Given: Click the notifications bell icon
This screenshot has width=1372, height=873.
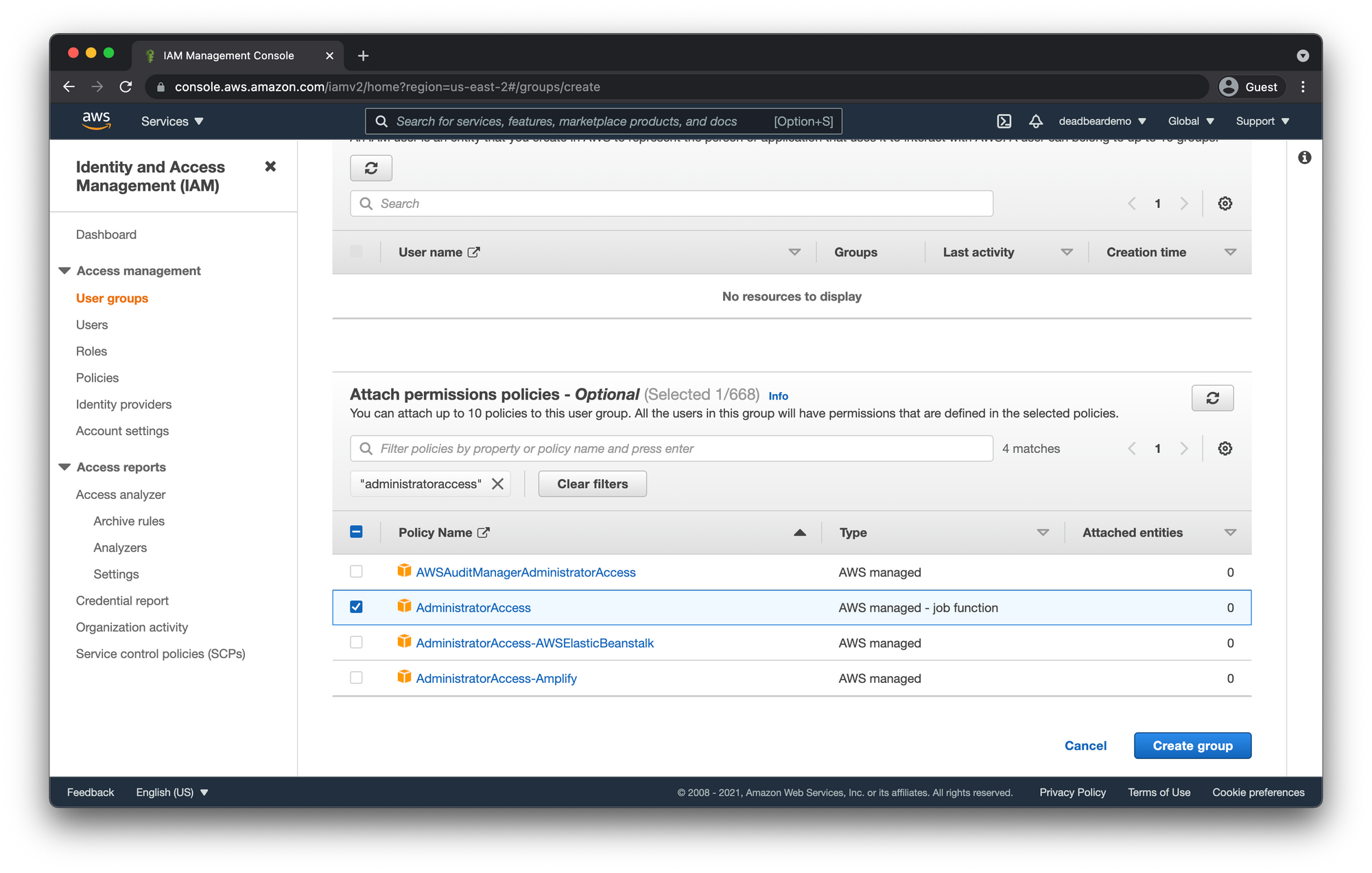Looking at the screenshot, I should 1035,121.
